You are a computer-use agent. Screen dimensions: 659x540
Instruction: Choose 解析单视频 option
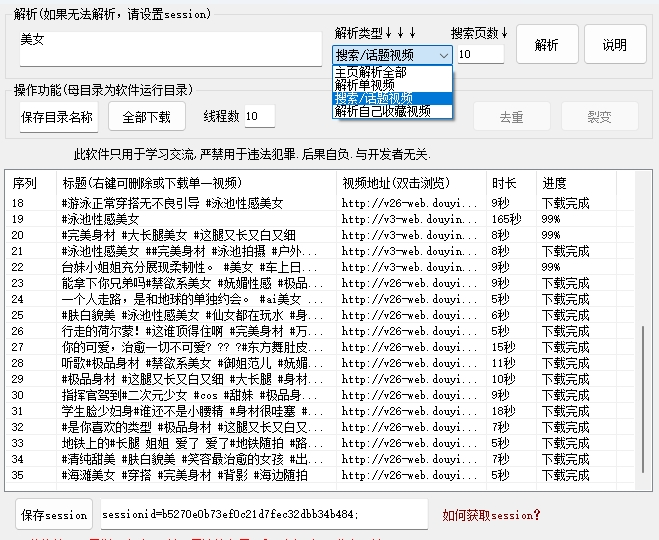point(364,86)
